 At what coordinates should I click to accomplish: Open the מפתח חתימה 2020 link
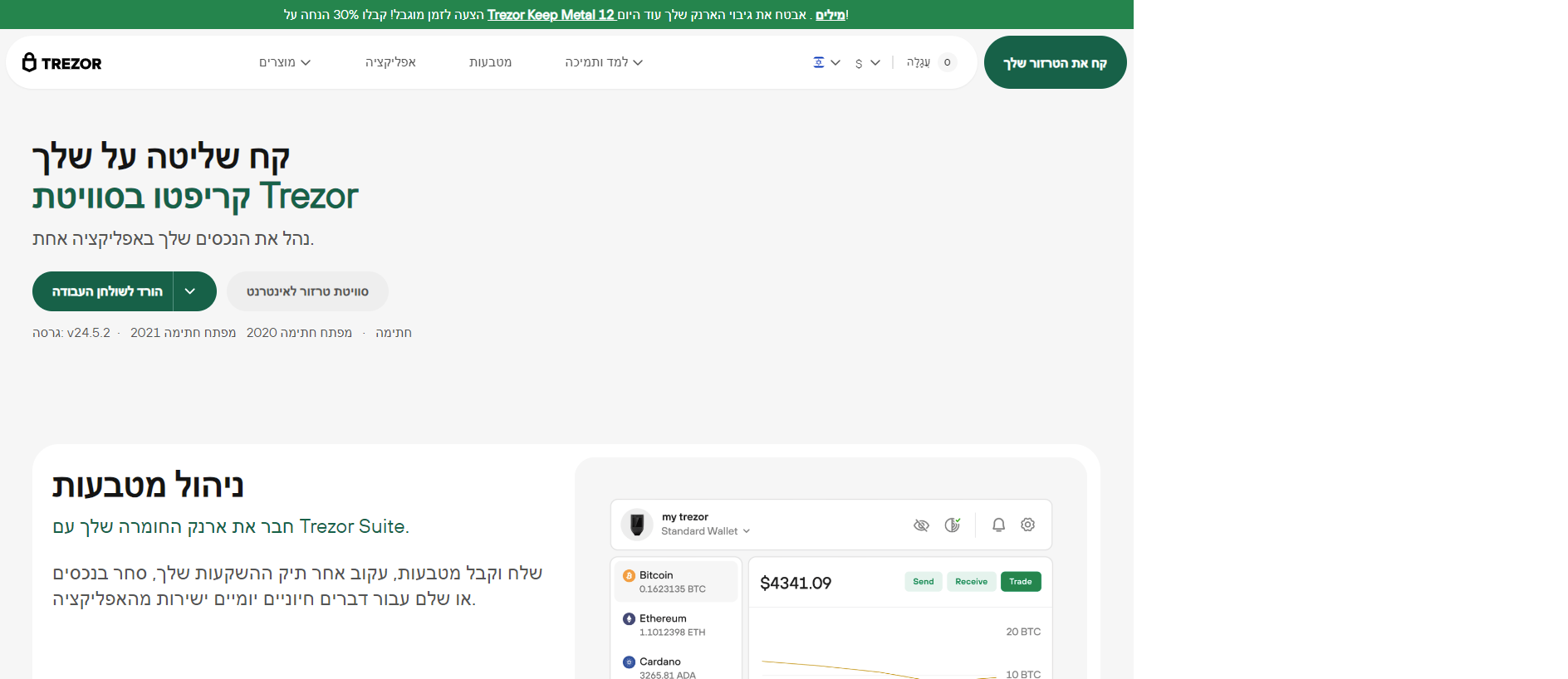point(299,332)
